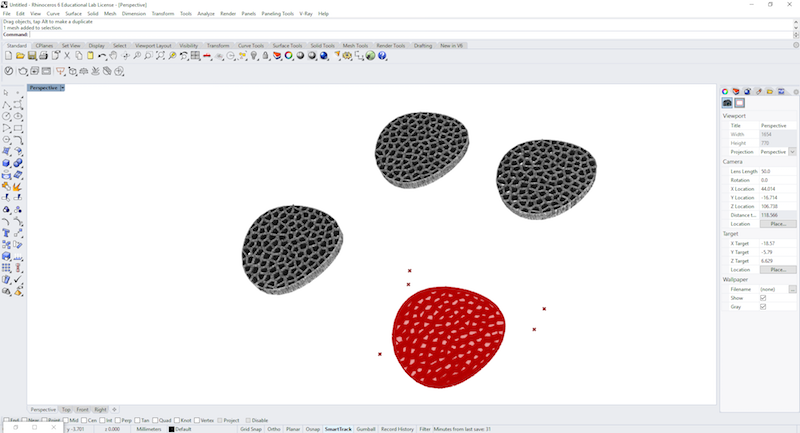
Task: Open the Help question mark icon
Action: click(x=382, y=56)
